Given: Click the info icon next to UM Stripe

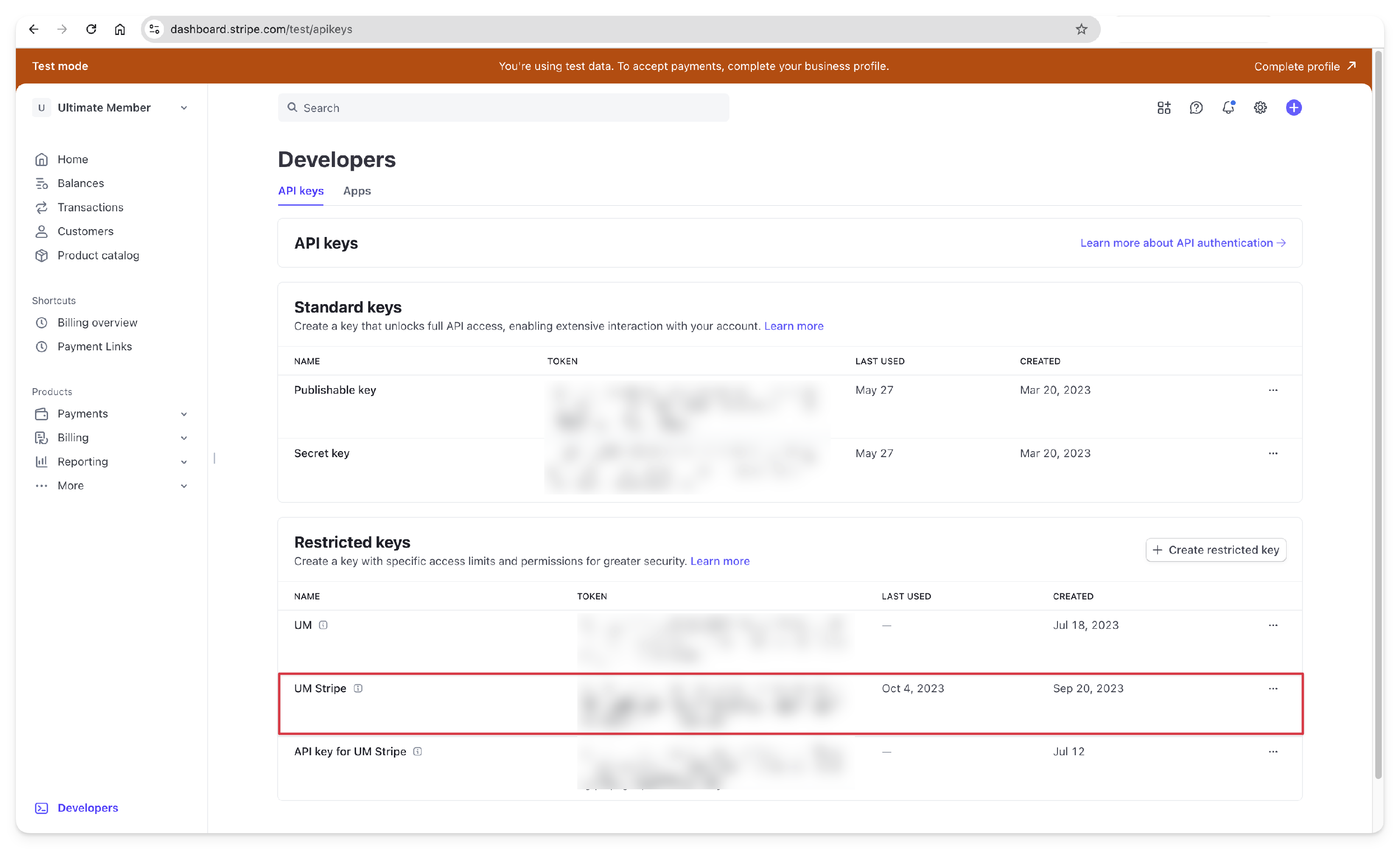Looking at the screenshot, I should pos(358,688).
